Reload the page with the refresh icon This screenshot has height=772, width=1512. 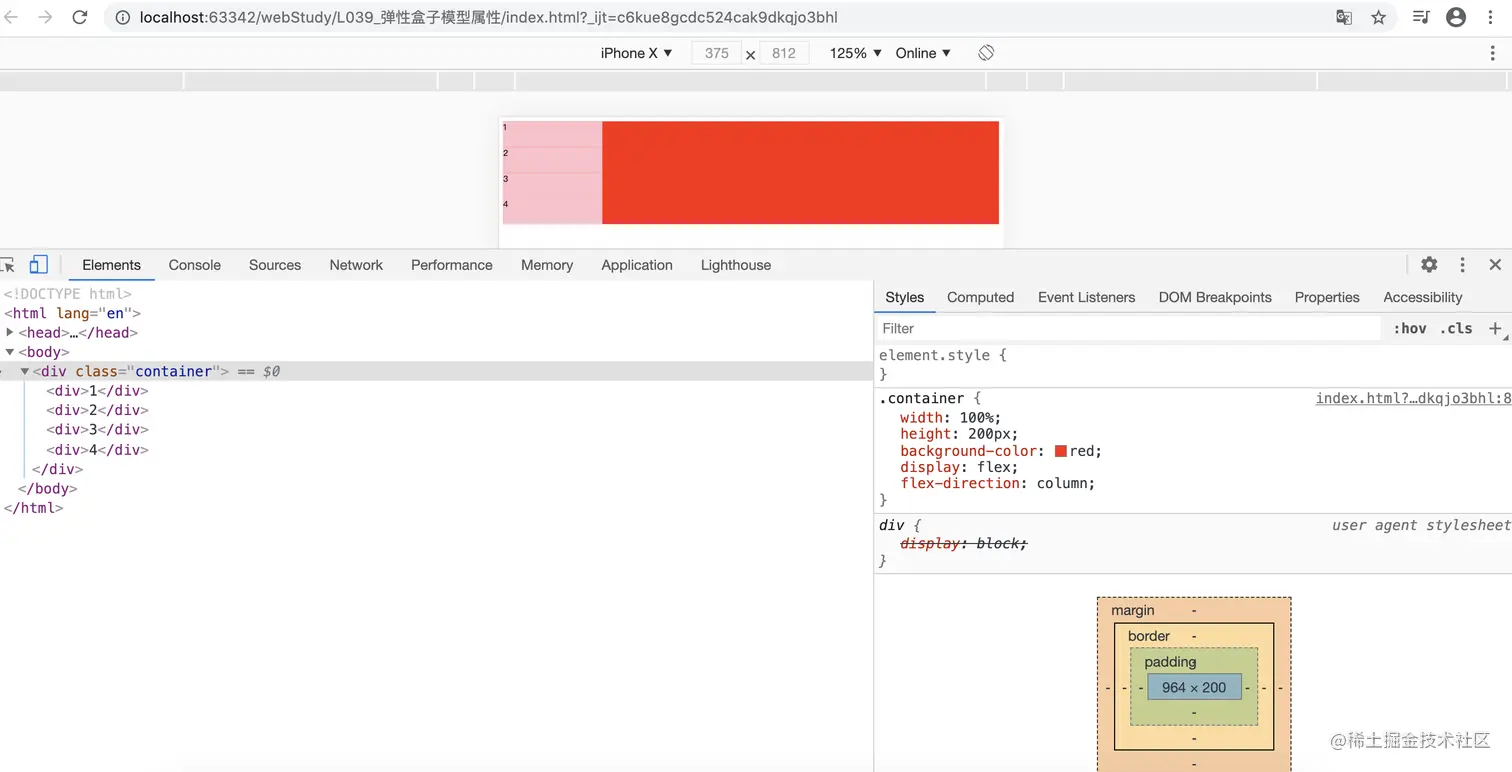click(x=80, y=17)
